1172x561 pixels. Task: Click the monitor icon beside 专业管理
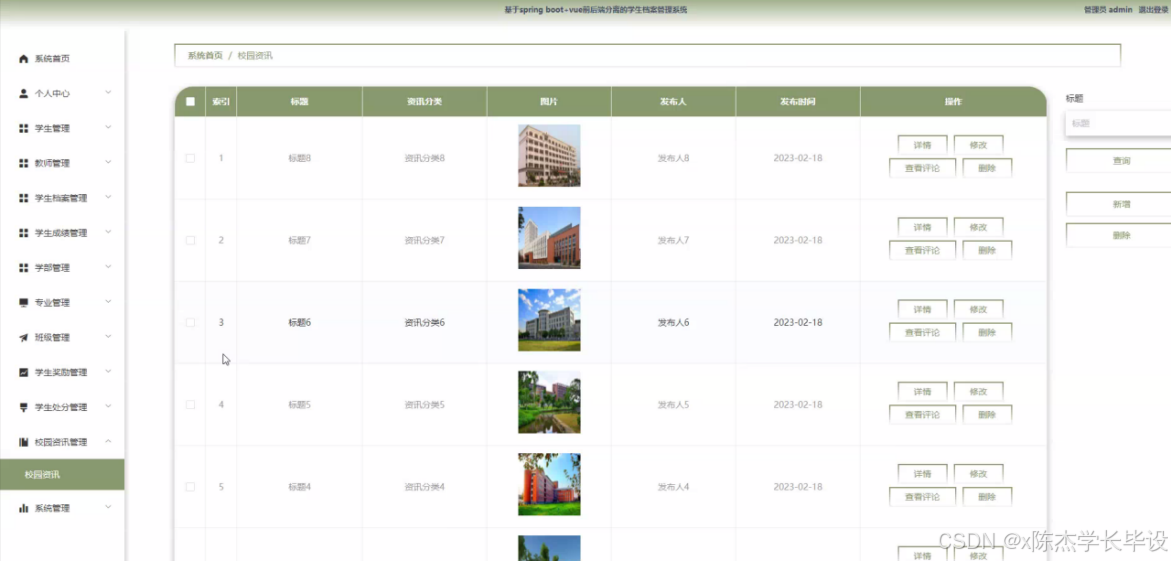pos(23,303)
